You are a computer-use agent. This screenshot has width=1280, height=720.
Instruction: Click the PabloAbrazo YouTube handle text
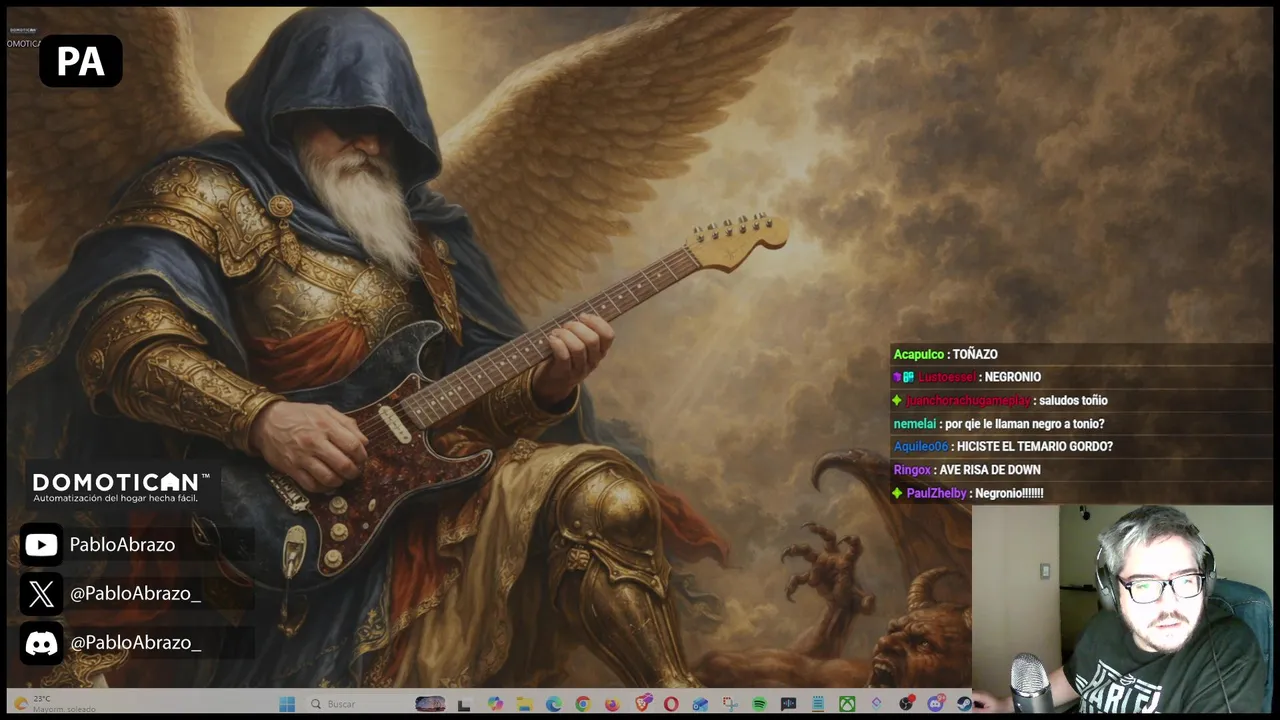point(122,544)
